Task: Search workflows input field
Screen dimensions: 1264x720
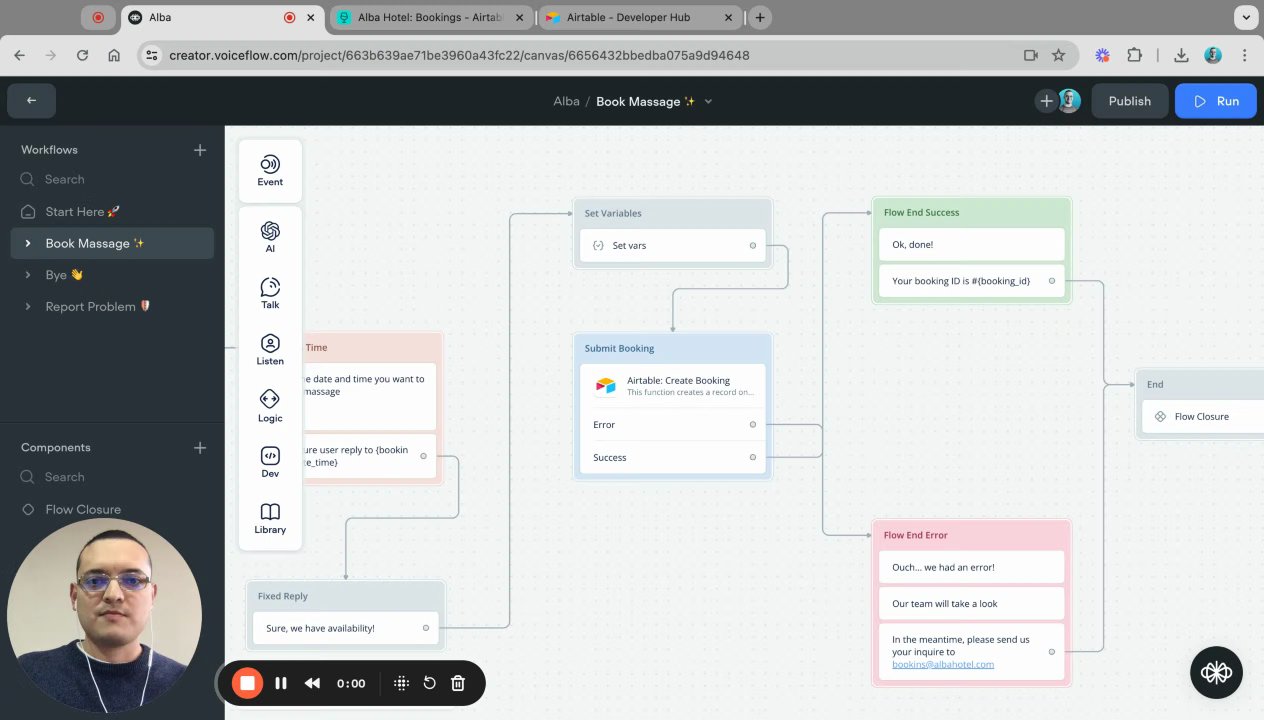Action: point(112,180)
